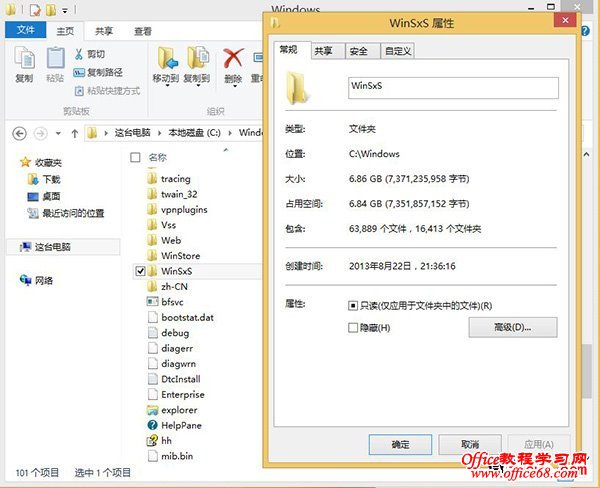Select the mib.bin file
Image resolution: width=600 pixels, height=488 pixels.
(x=170, y=456)
